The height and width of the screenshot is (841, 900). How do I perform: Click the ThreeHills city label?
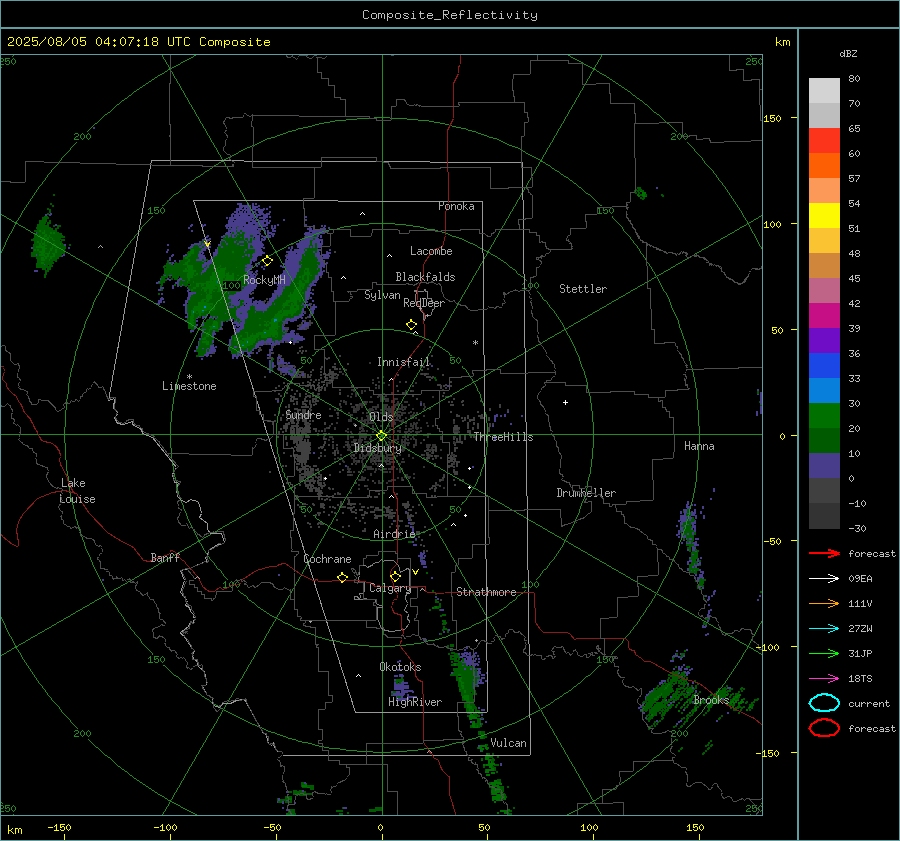pyautogui.click(x=503, y=437)
